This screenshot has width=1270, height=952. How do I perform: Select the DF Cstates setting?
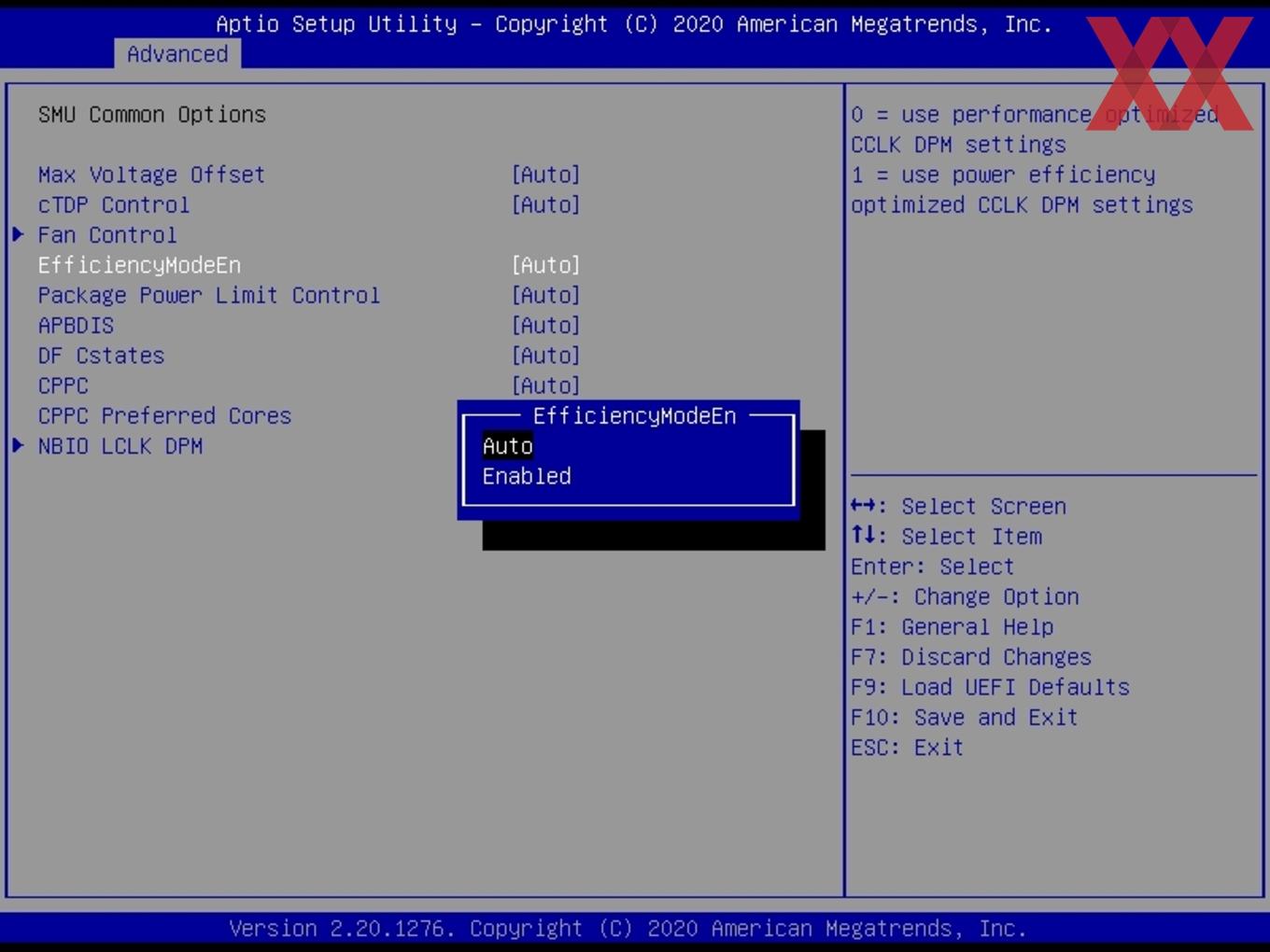(101, 356)
